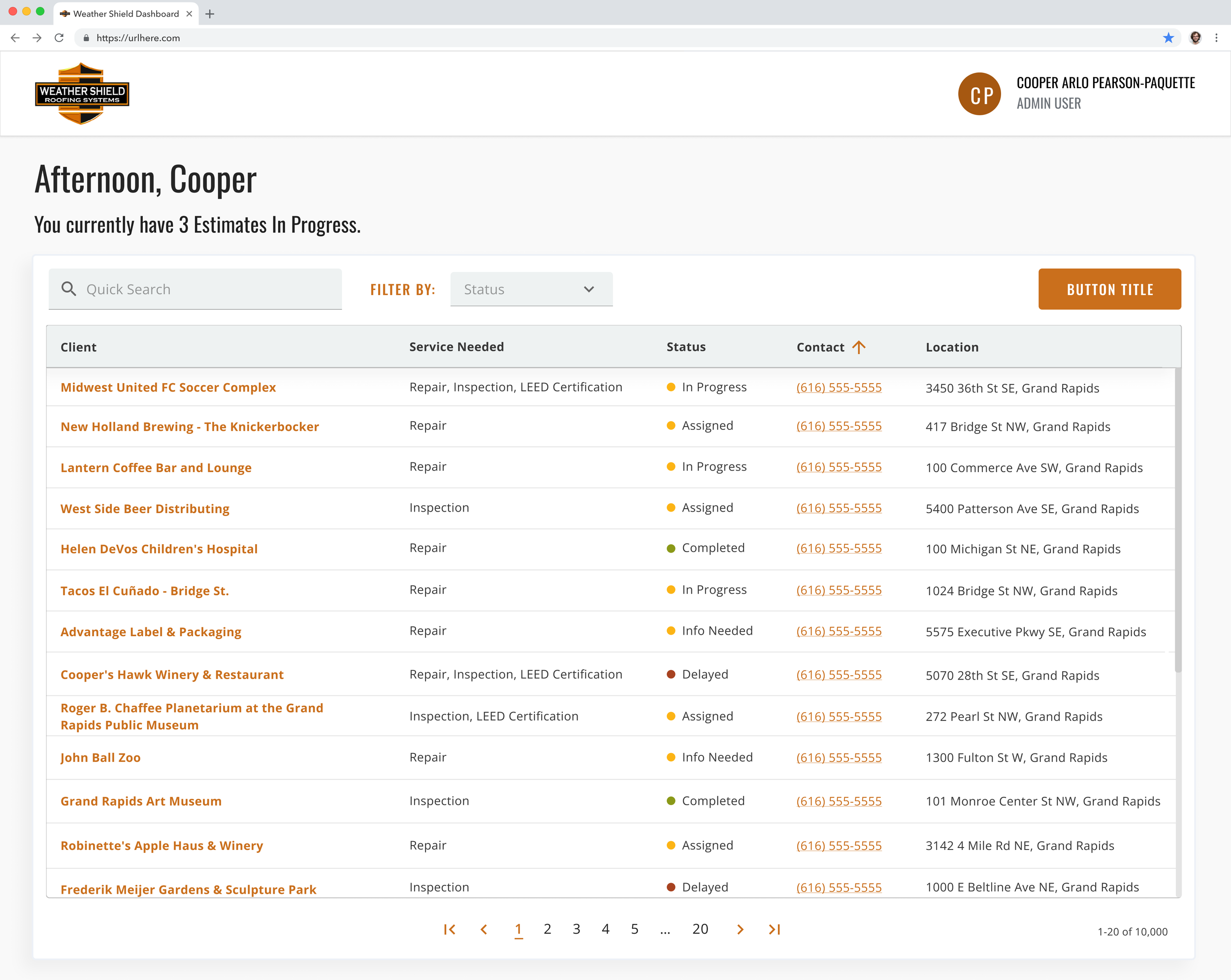Viewport: 1231px width, 980px height.
Task: Open Tacos El Cuñado - Bridge St.
Action: 144,590
